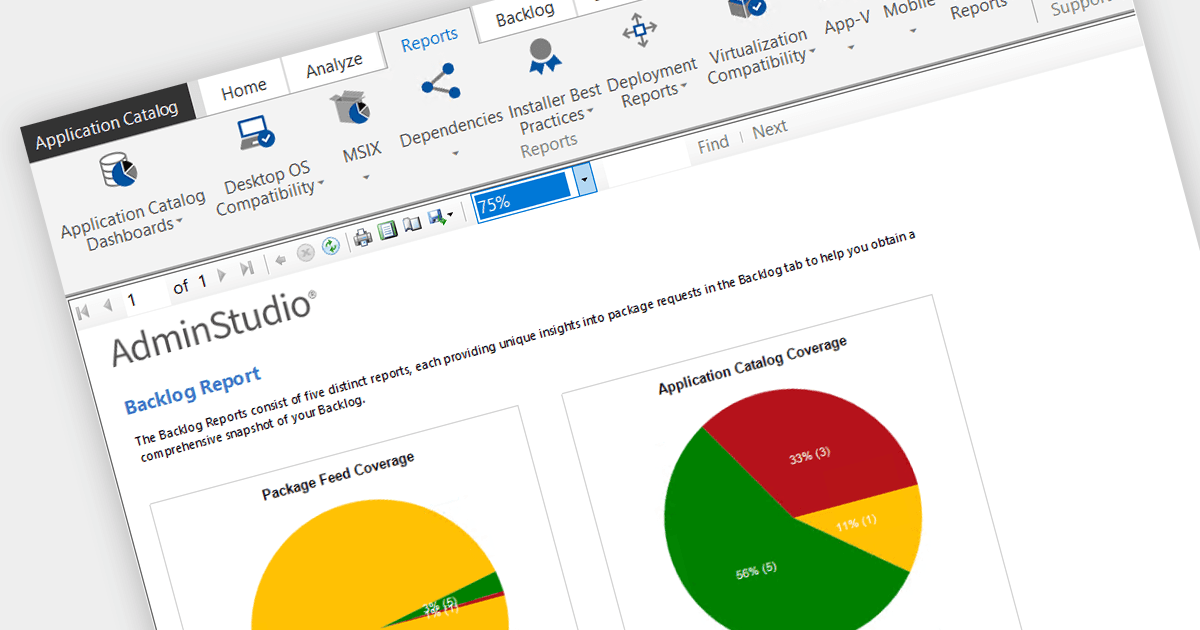Go to next report page

[223, 273]
